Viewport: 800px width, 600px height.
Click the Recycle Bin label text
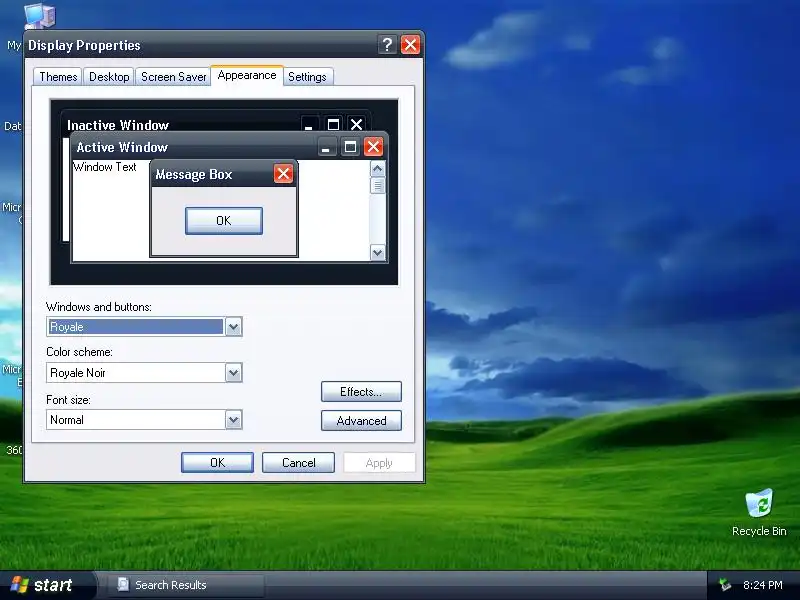(x=759, y=531)
